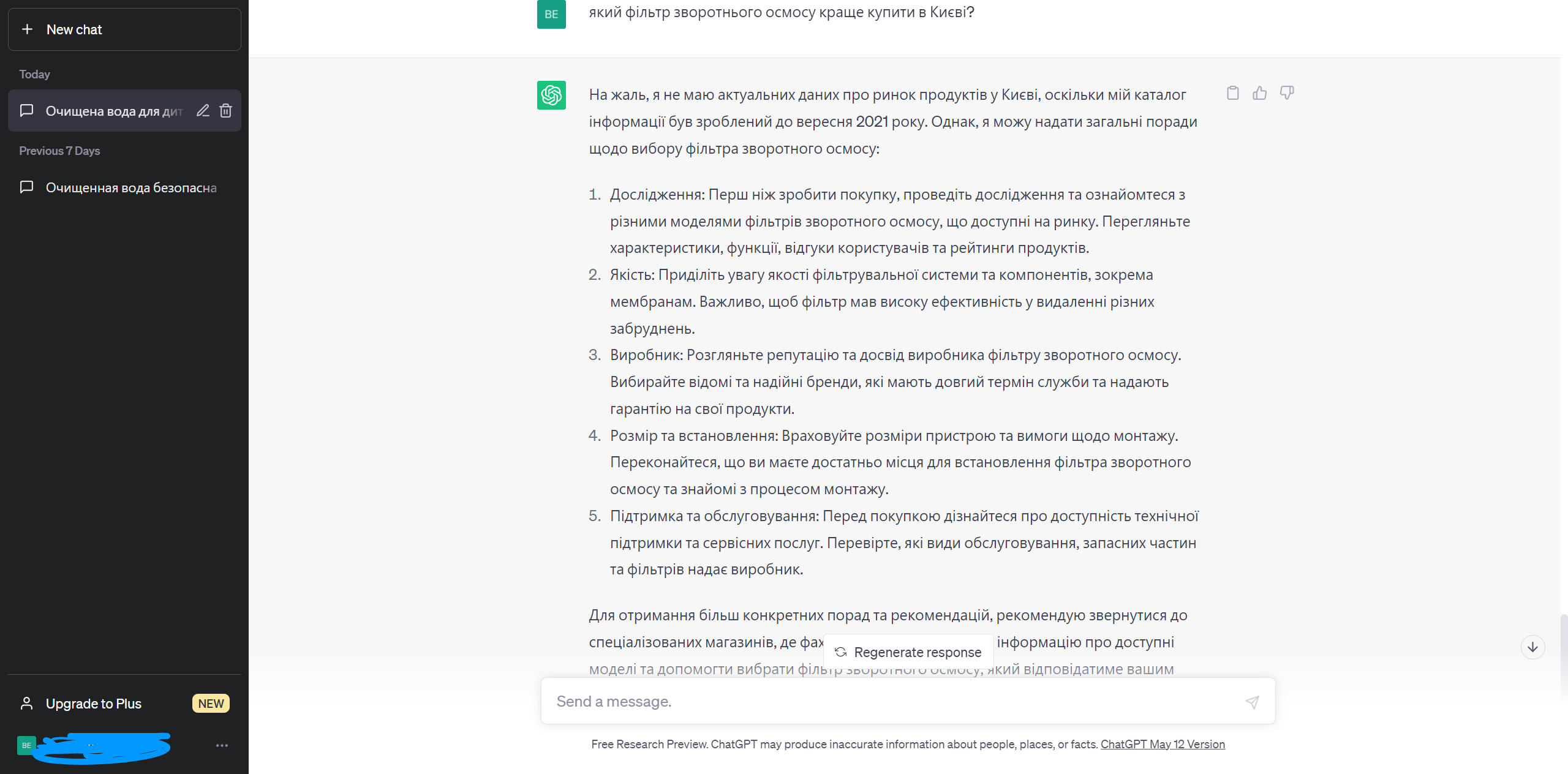Viewport: 1568px width, 774px height.
Task: Click the ChatGPT logo avatar beside the response
Action: 551,95
